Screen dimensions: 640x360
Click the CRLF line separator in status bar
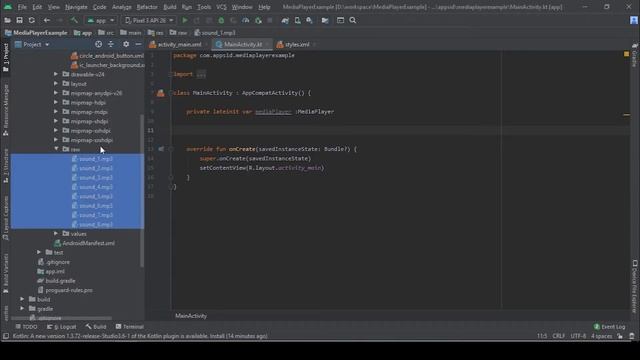click(558, 336)
